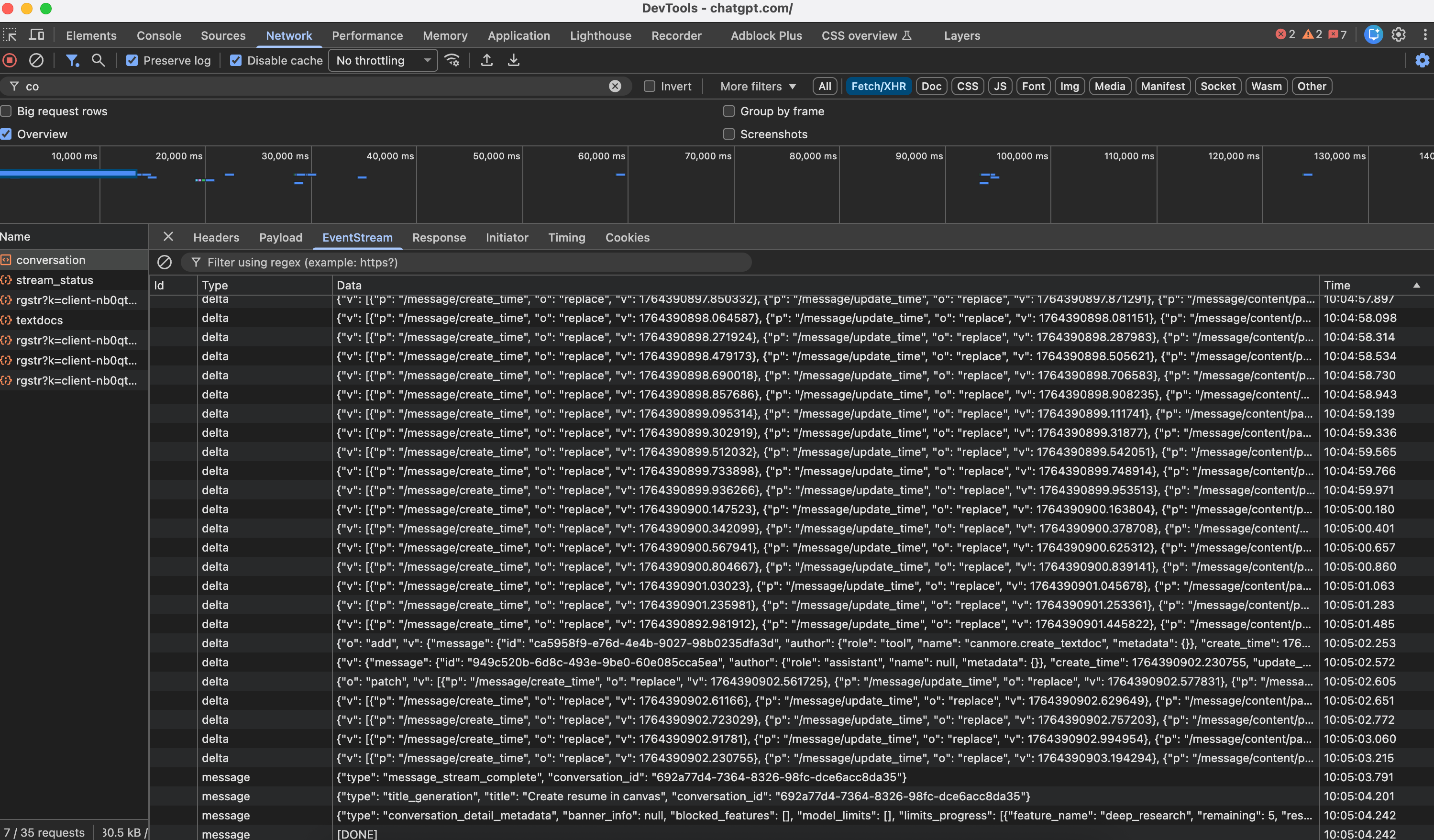The width and height of the screenshot is (1434, 840).
Task: Click the Export HAR download icon
Action: tap(513, 60)
